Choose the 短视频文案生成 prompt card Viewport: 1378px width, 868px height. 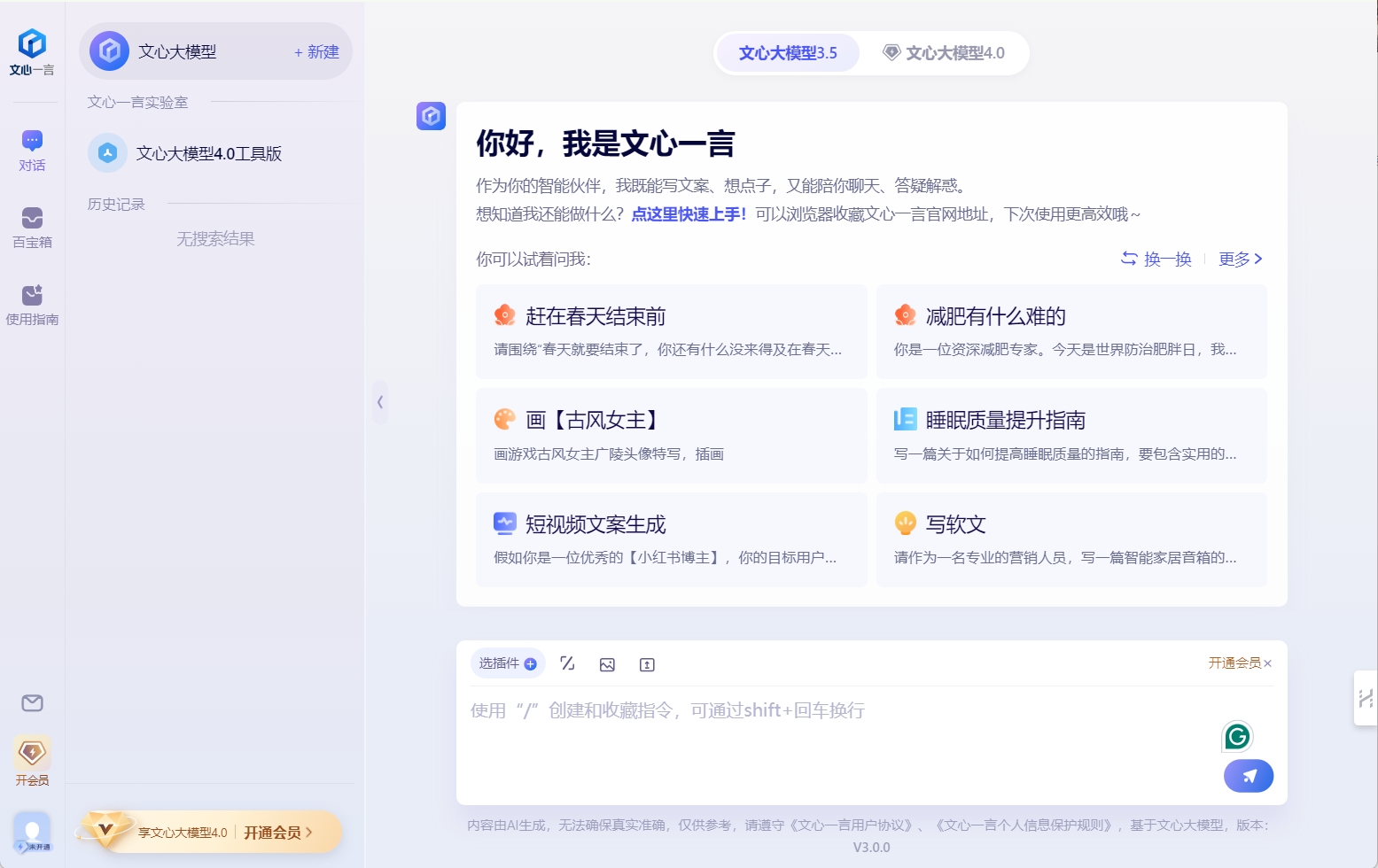point(671,539)
